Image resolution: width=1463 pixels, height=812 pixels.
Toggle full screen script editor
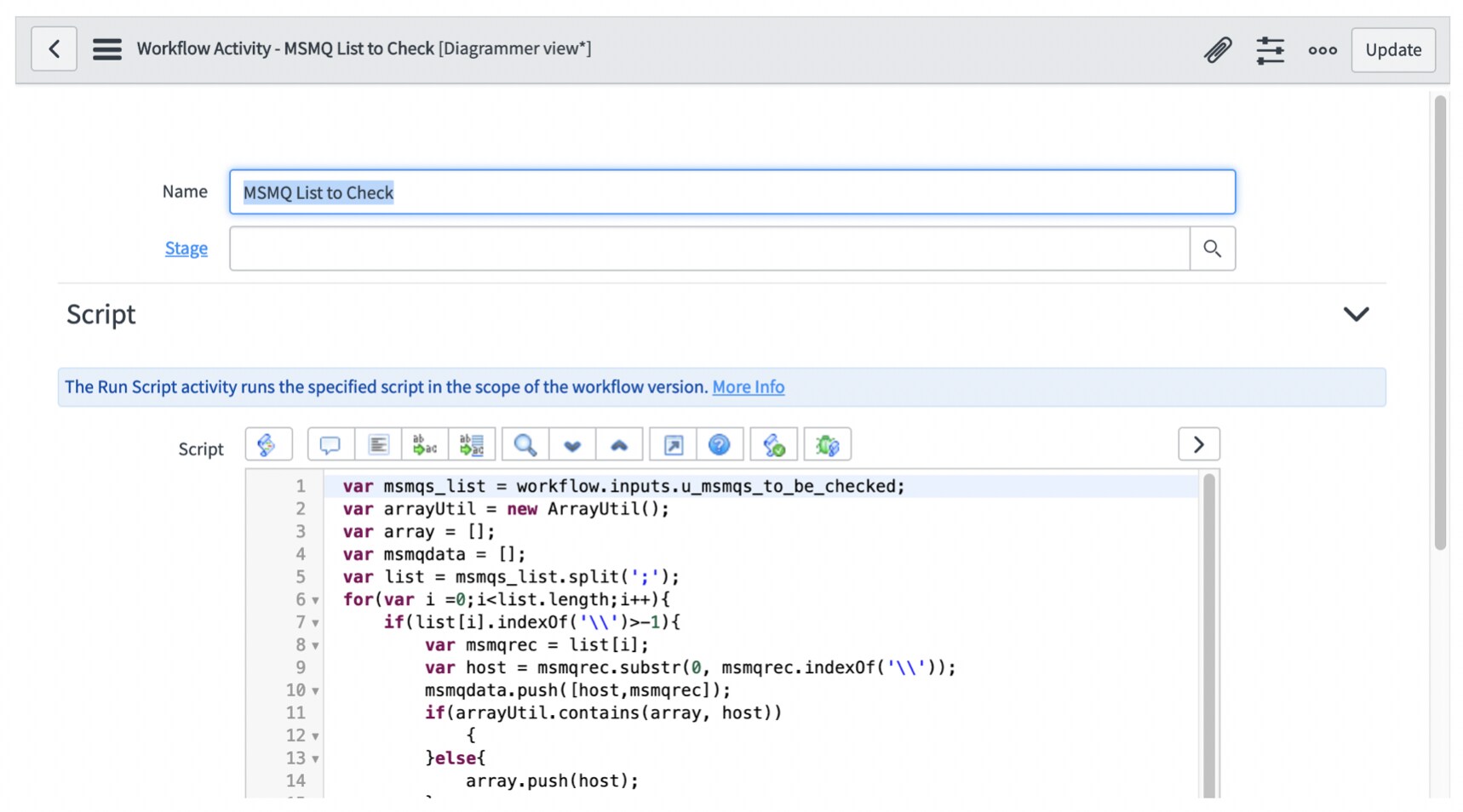[674, 444]
